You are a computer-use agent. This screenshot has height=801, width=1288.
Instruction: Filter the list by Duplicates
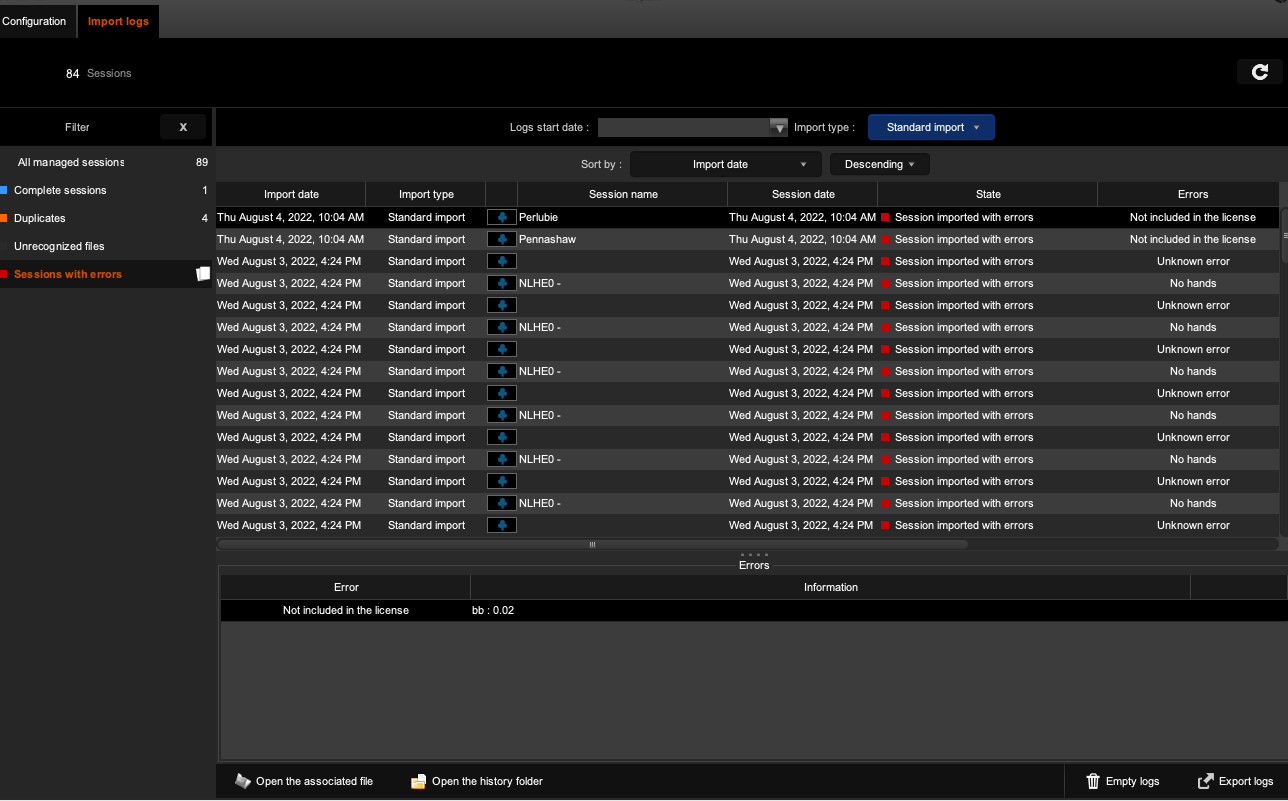click(x=108, y=218)
